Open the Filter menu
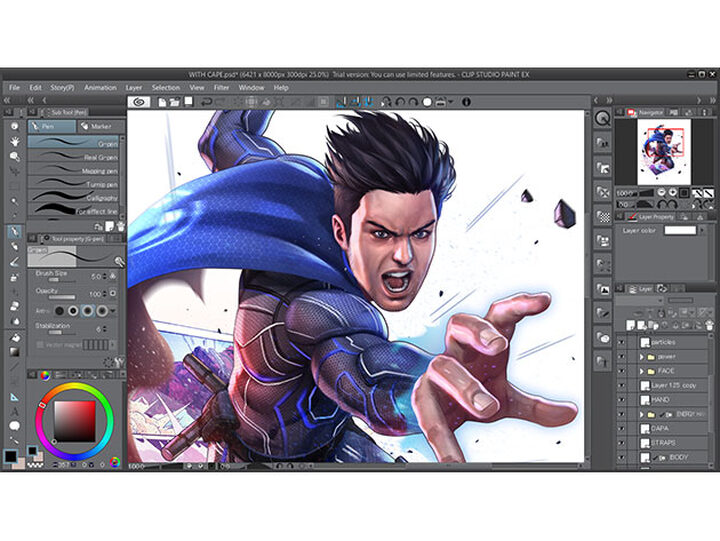This screenshot has height=541, width=720. click(221, 87)
